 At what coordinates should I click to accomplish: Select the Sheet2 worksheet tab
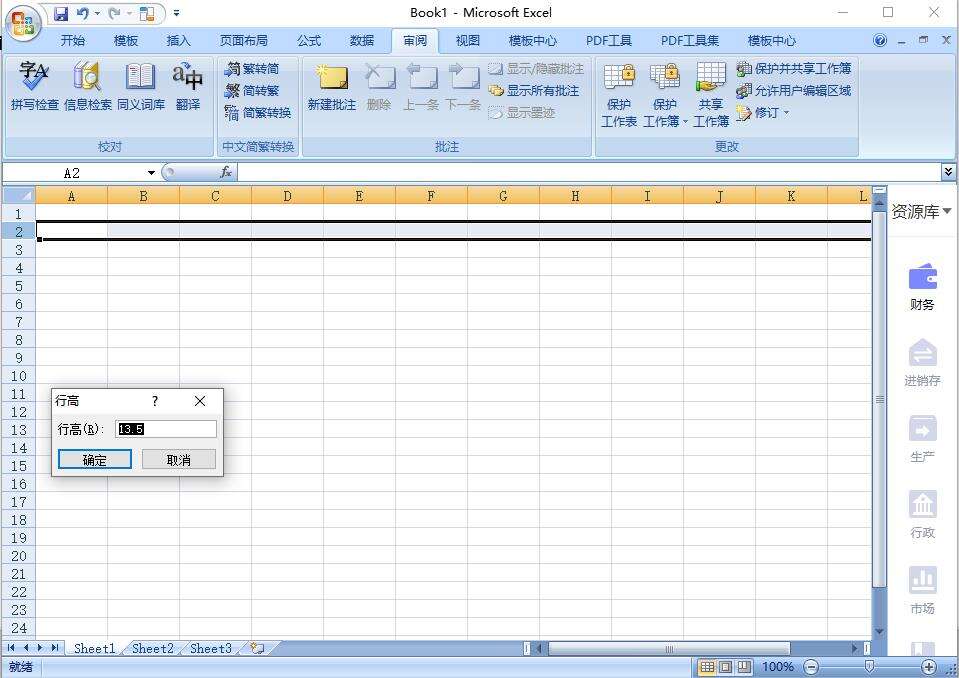pyautogui.click(x=152, y=649)
